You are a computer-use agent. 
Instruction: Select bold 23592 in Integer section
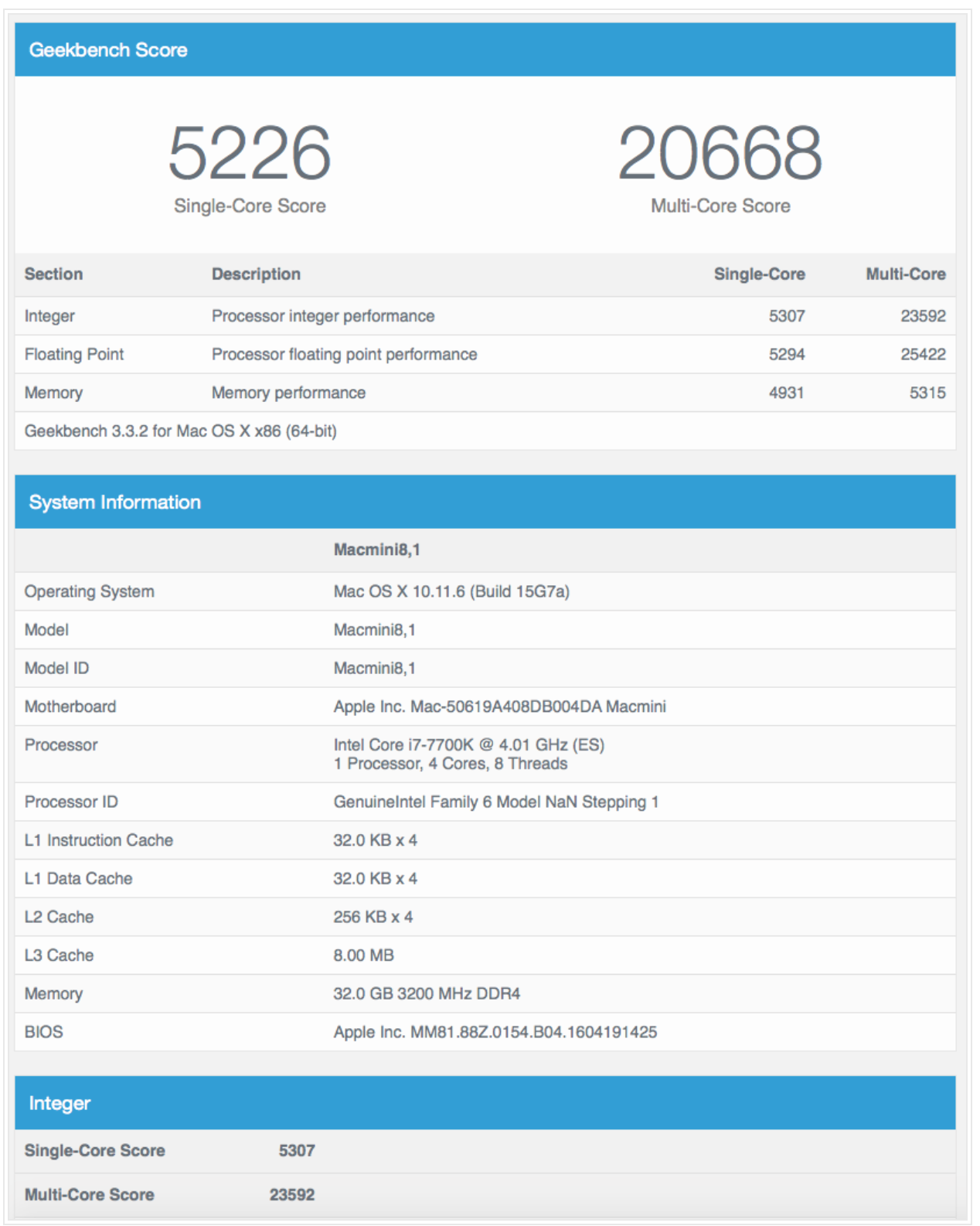(x=292, y=1194)
